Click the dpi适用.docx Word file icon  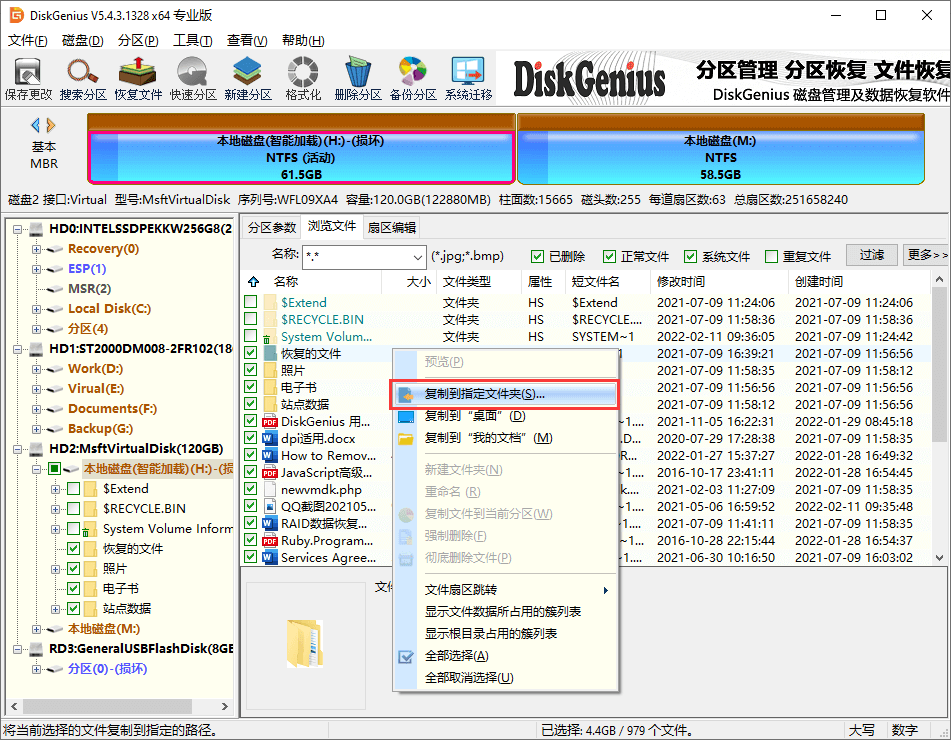(270, 439)
